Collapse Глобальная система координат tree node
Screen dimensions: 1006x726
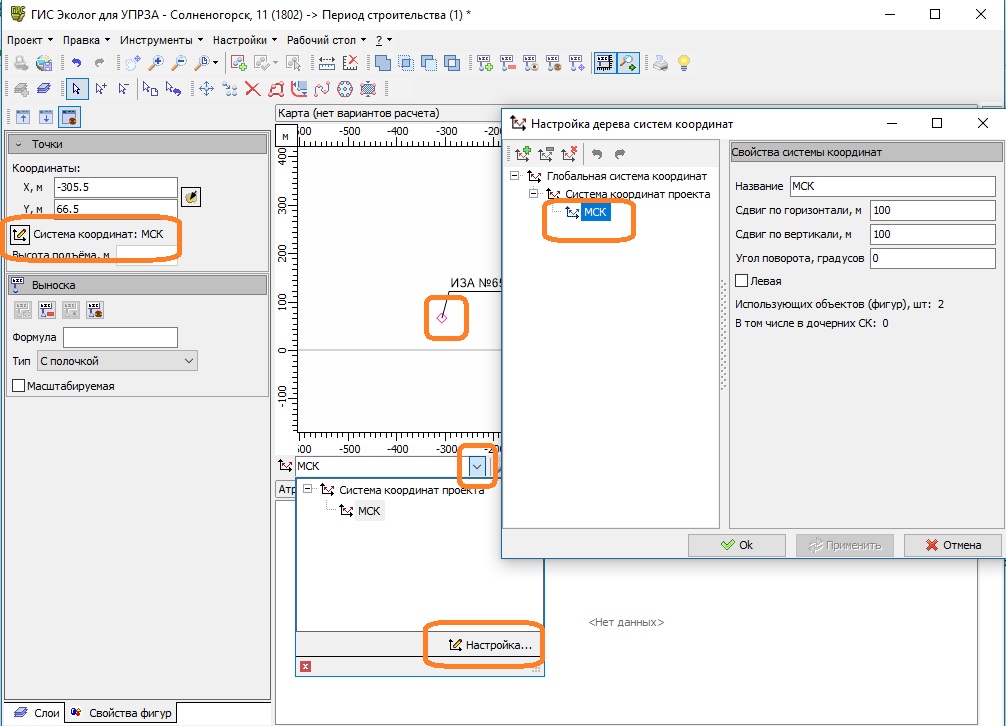pos(514,176)
